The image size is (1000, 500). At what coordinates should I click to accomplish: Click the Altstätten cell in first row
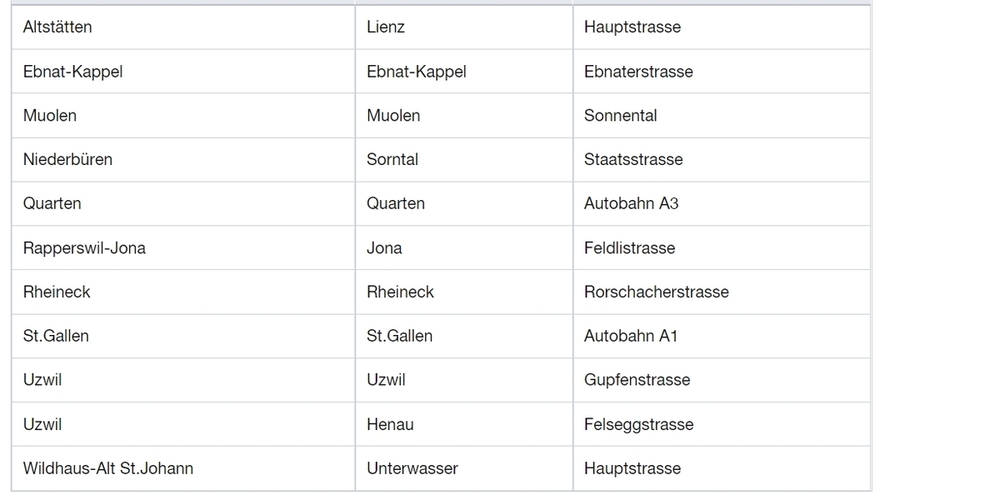[58, 27]
